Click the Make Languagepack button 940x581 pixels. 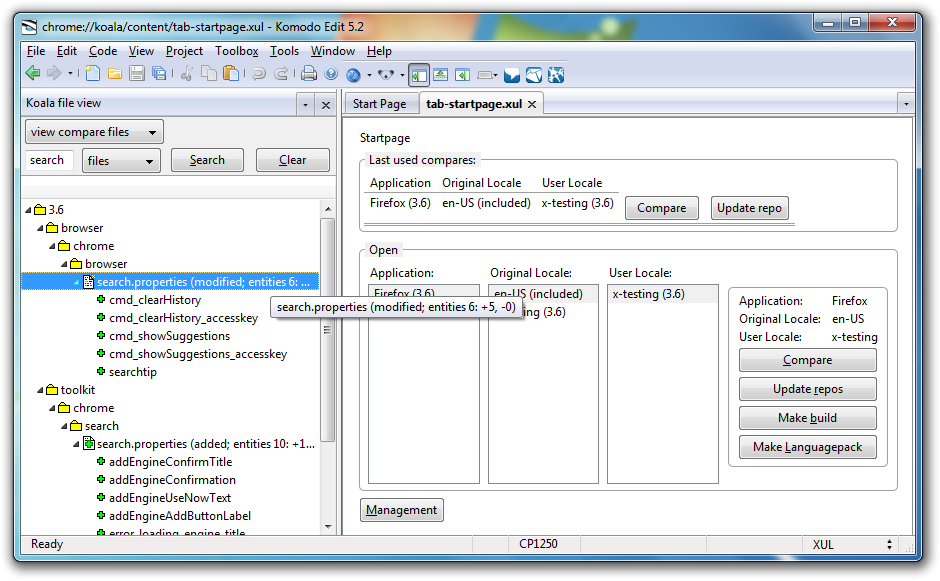pyautogui.click(x=808, y=447)
